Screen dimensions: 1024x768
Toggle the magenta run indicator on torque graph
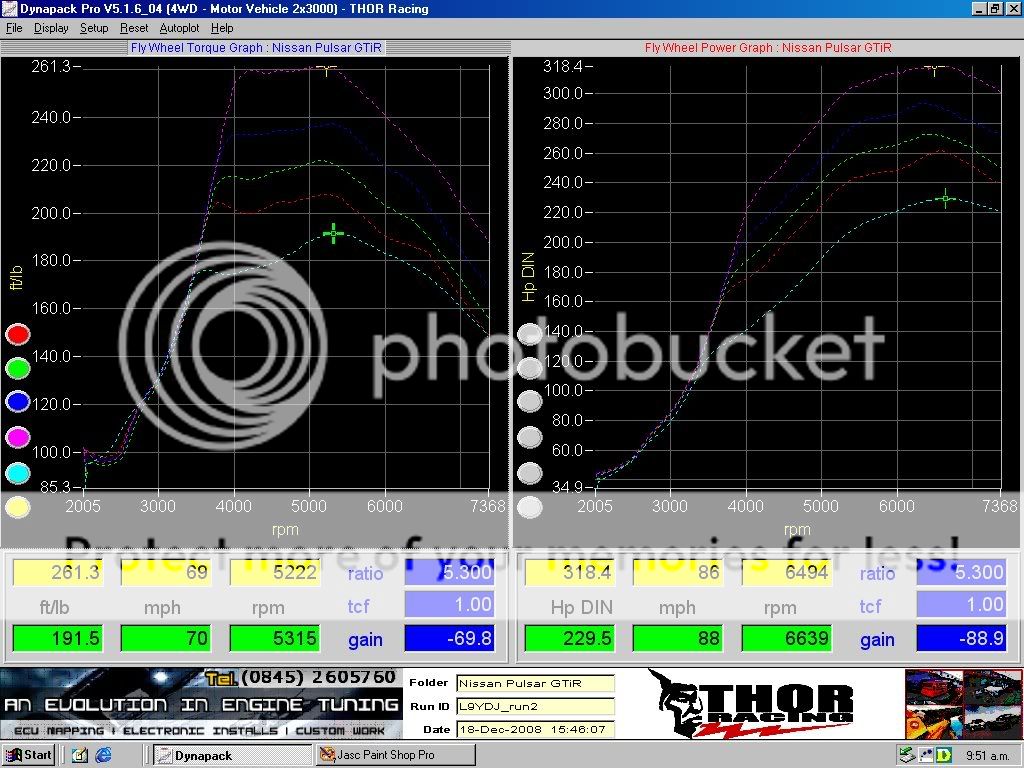18,437
